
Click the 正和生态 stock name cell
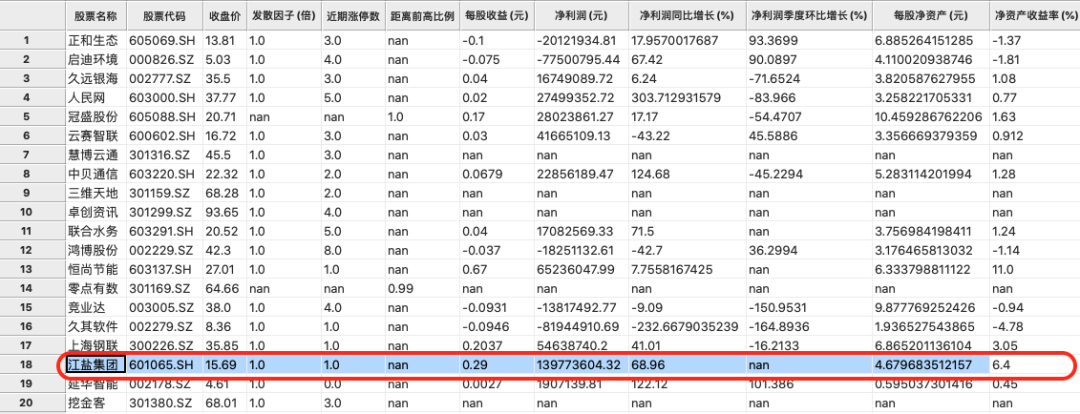(x=96, y=41)
